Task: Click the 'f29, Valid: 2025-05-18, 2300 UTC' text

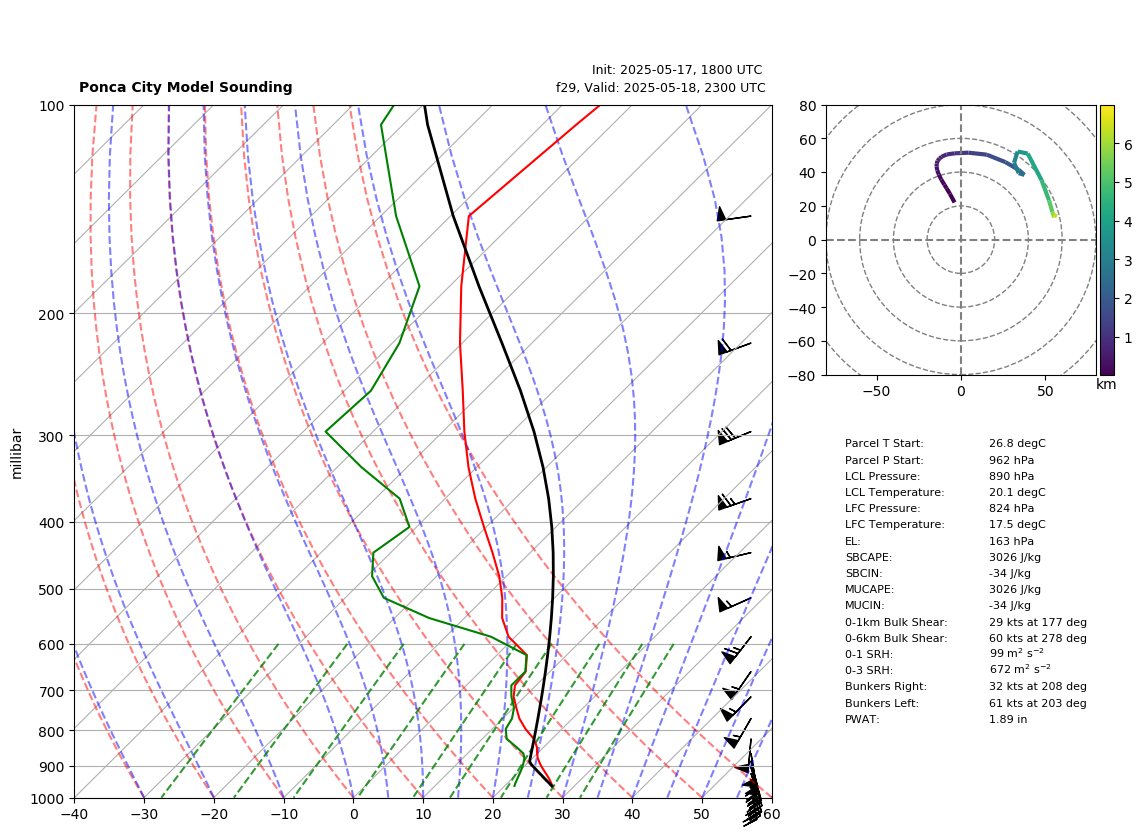Action: (661, 87)
